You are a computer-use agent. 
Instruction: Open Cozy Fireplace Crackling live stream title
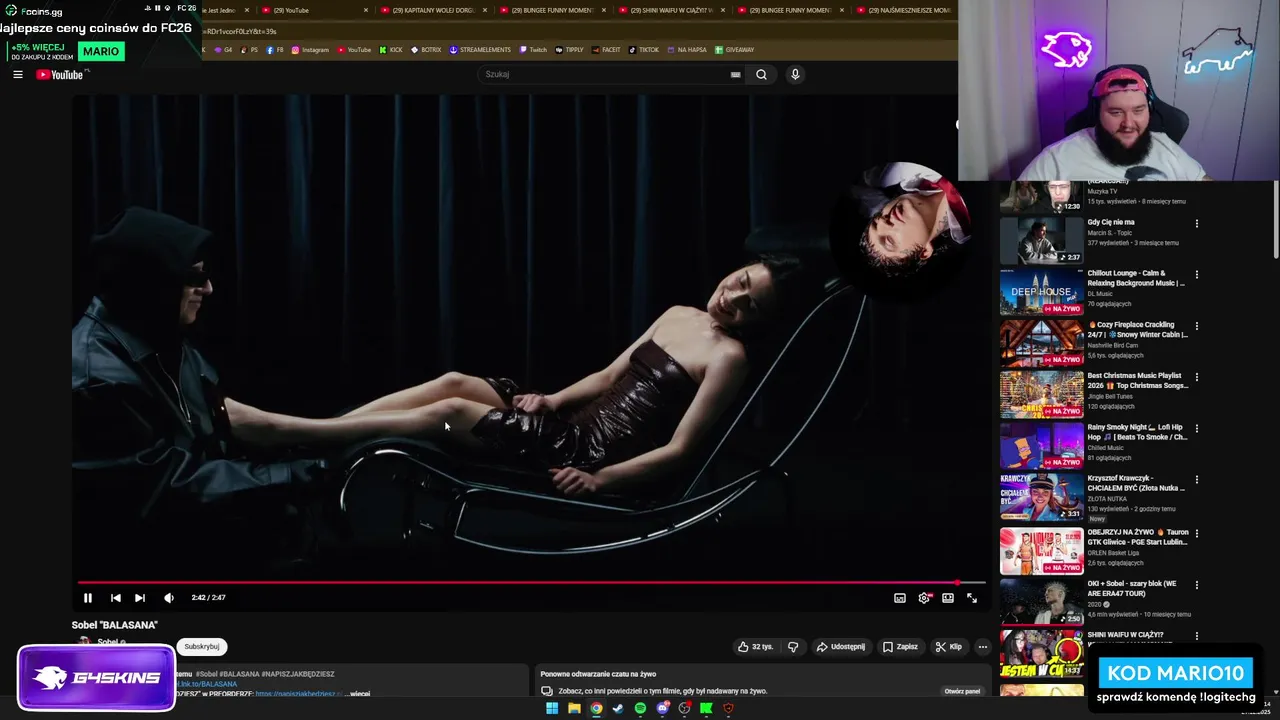tap(1137, 329)
